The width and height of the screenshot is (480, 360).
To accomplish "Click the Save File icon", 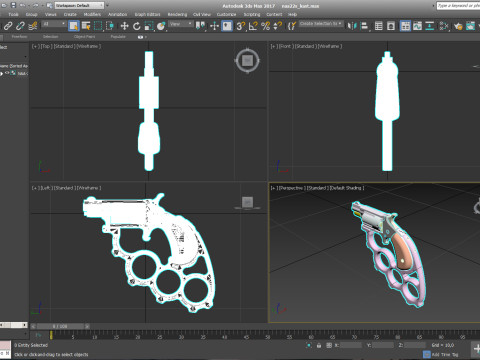I will [13, 5].
